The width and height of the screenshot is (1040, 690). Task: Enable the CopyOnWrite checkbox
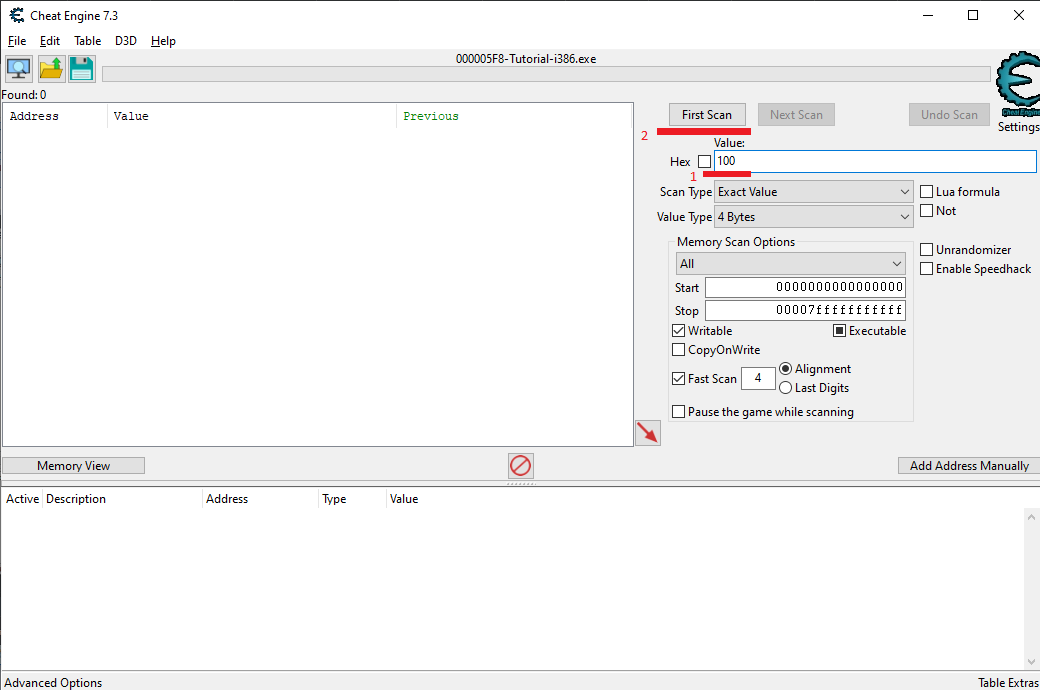[679, 350]
